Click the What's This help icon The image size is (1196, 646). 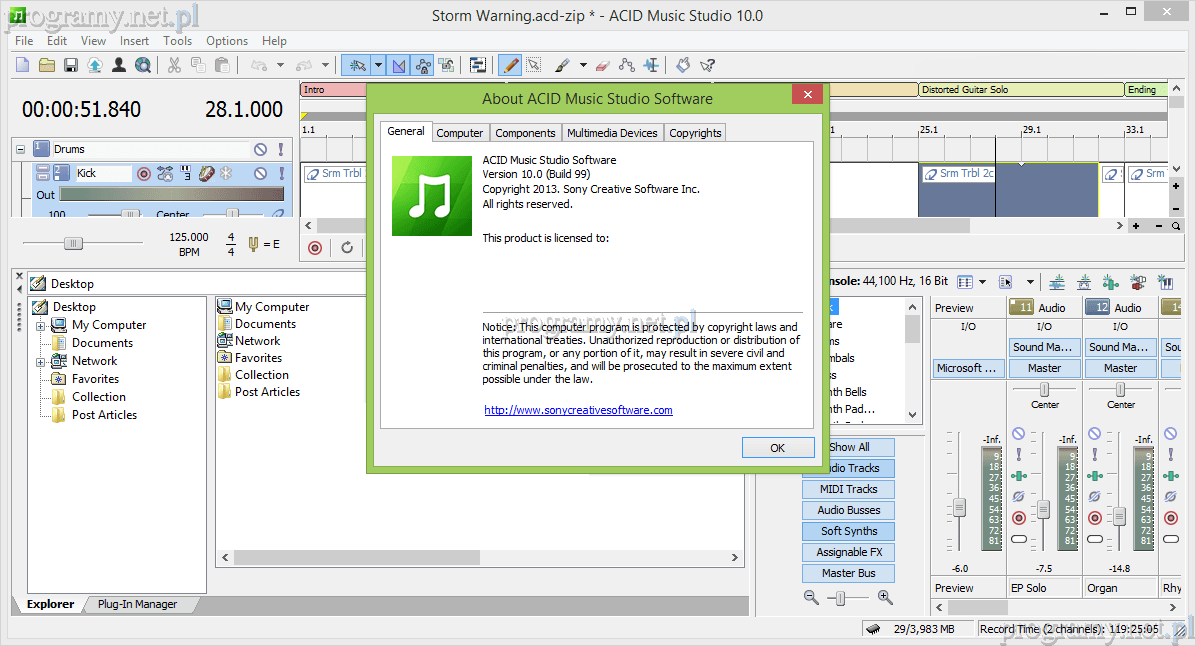(x=707, y=65)
